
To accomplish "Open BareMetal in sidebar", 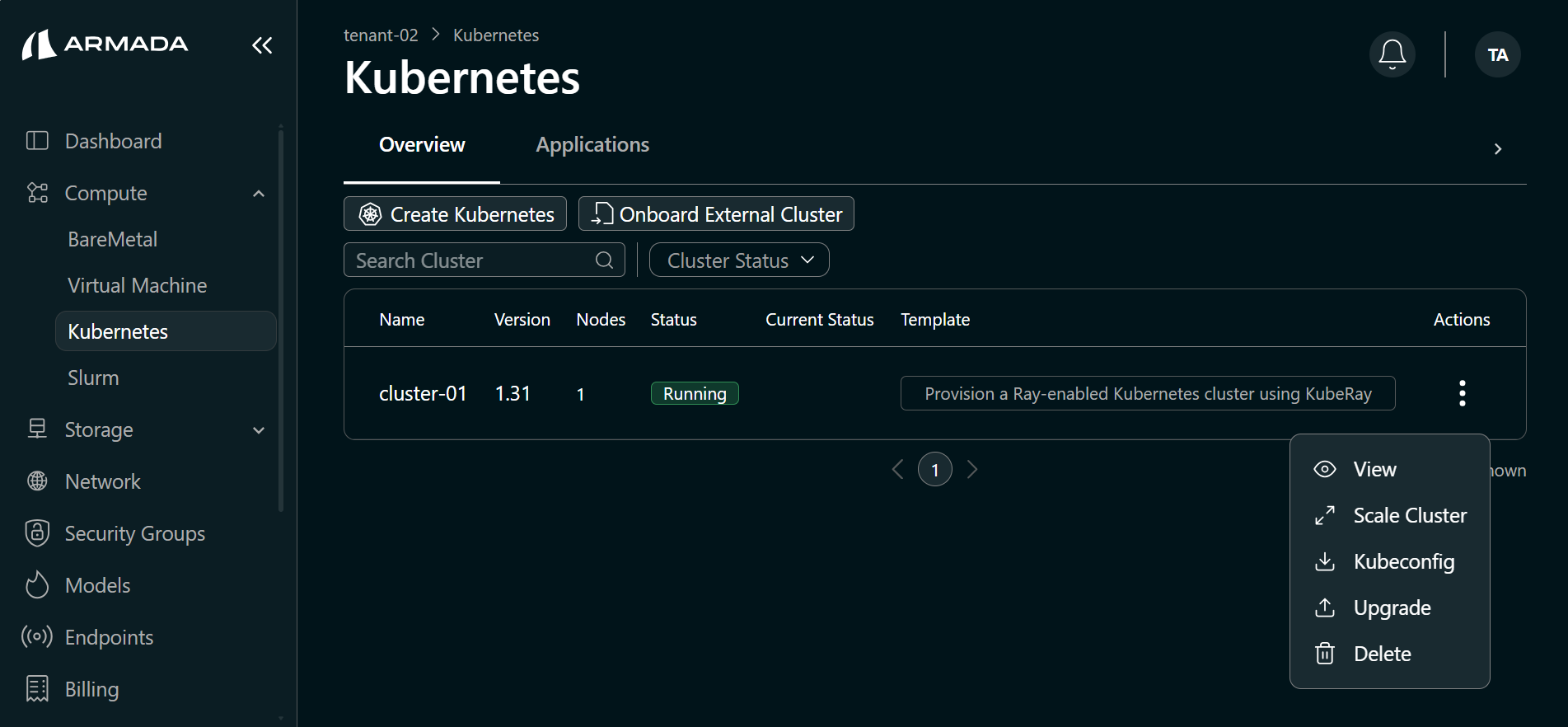I will 112,239.
